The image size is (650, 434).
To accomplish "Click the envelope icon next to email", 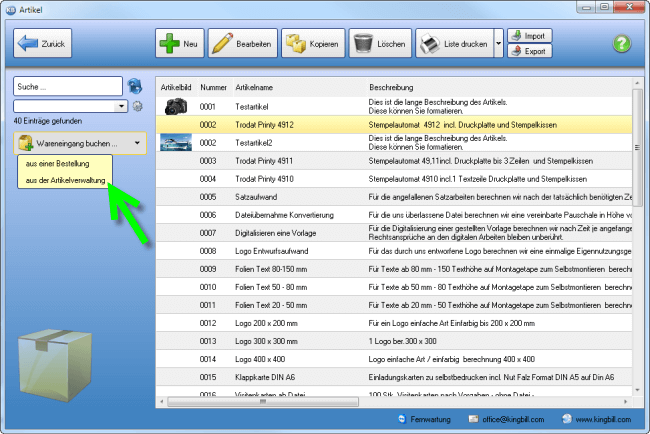I will click(473, 419).
